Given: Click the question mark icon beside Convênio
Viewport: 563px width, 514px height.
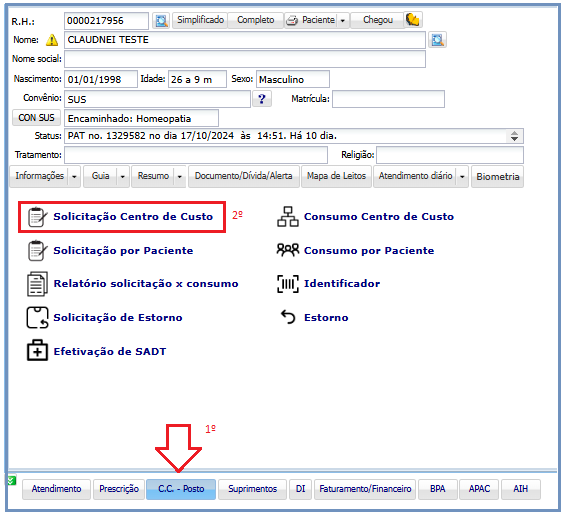Looking at the screenshot, I should coord(262,98).
